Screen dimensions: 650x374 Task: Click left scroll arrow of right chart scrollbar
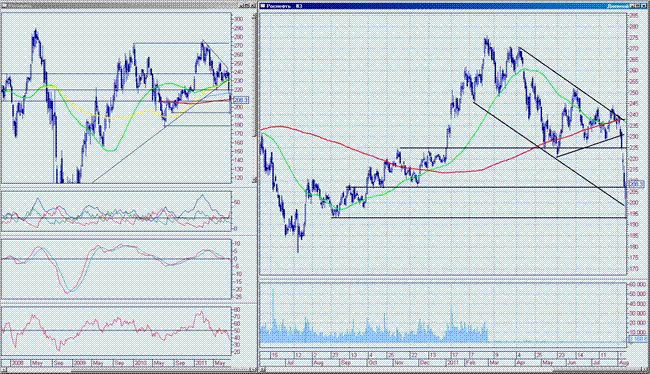pyautogui.click(x=263, y=369)
